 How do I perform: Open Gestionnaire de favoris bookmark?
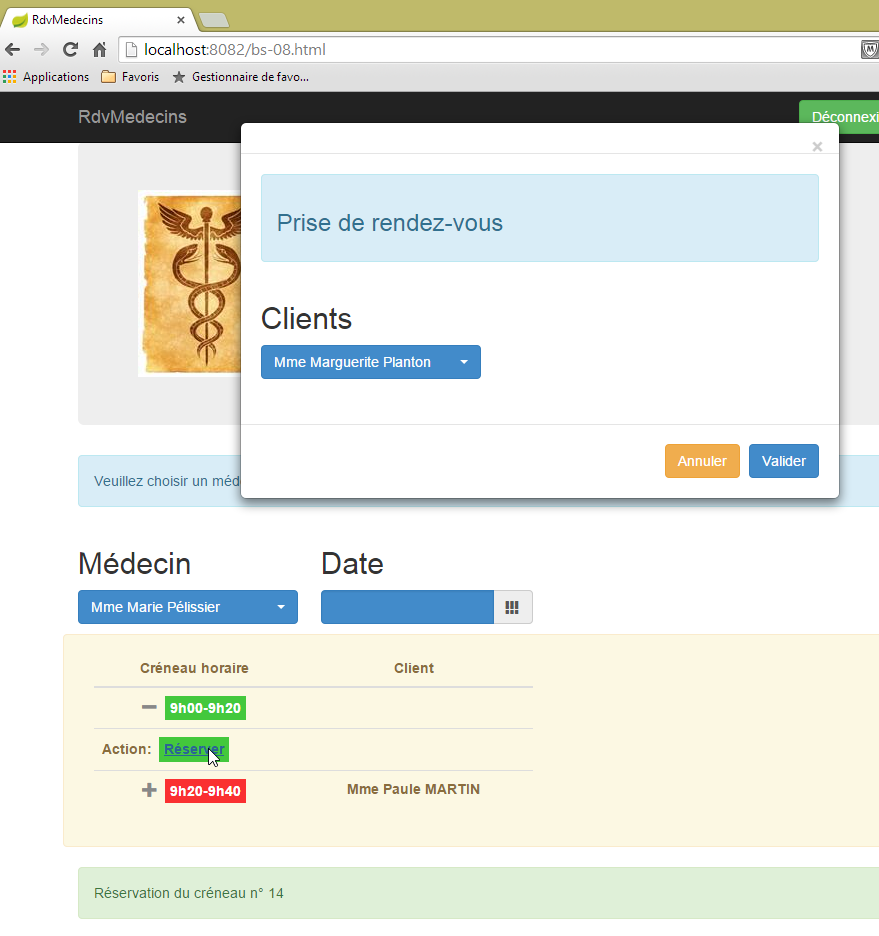pyautogui.click(x=241, y=77)
